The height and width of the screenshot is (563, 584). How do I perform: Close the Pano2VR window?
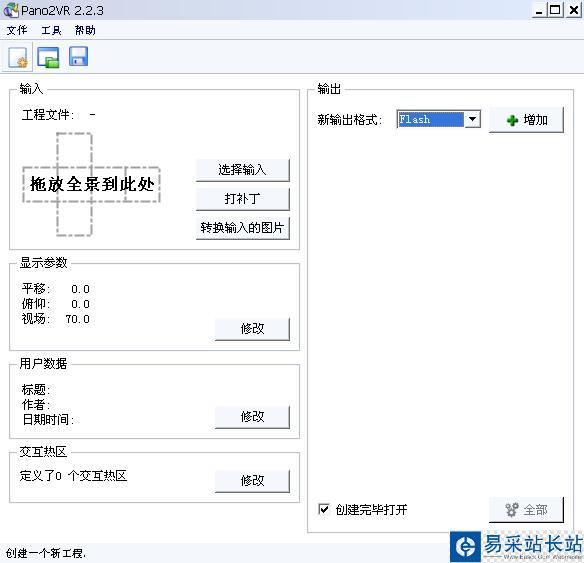tap(574, 10)
